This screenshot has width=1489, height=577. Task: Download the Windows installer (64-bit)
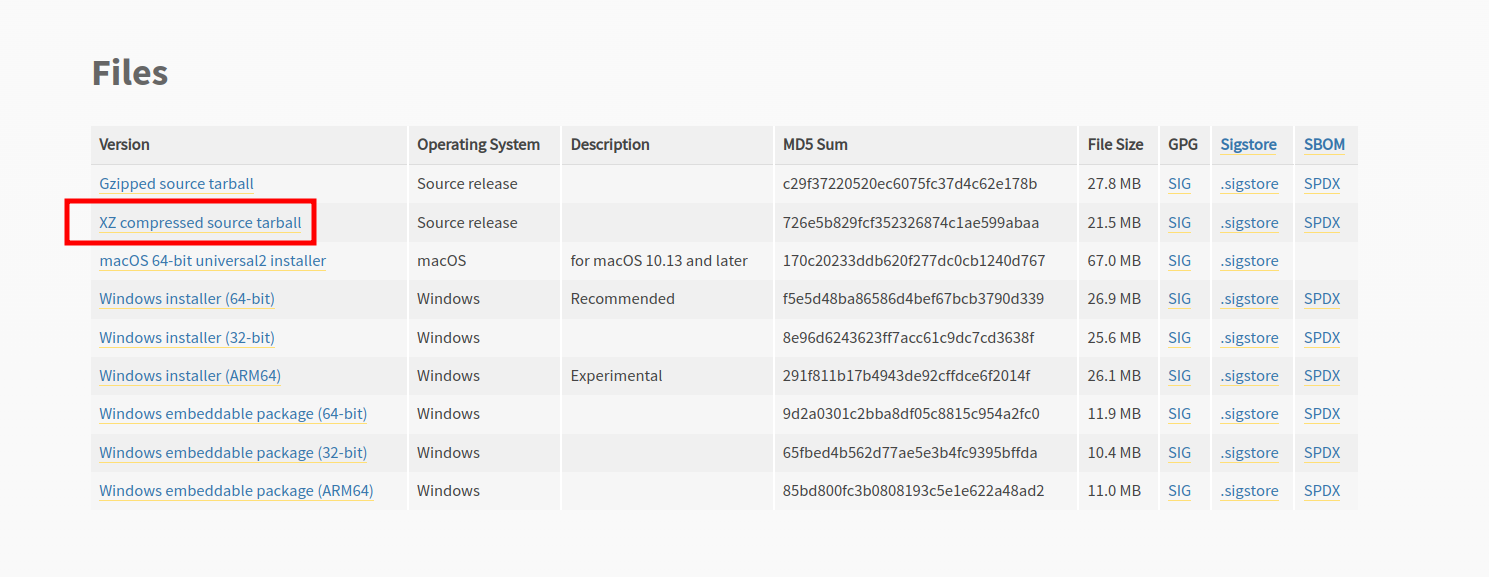(187, 299)
